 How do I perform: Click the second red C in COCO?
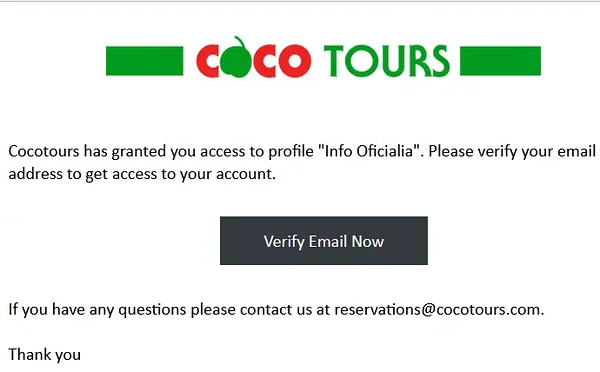point(264,60)
